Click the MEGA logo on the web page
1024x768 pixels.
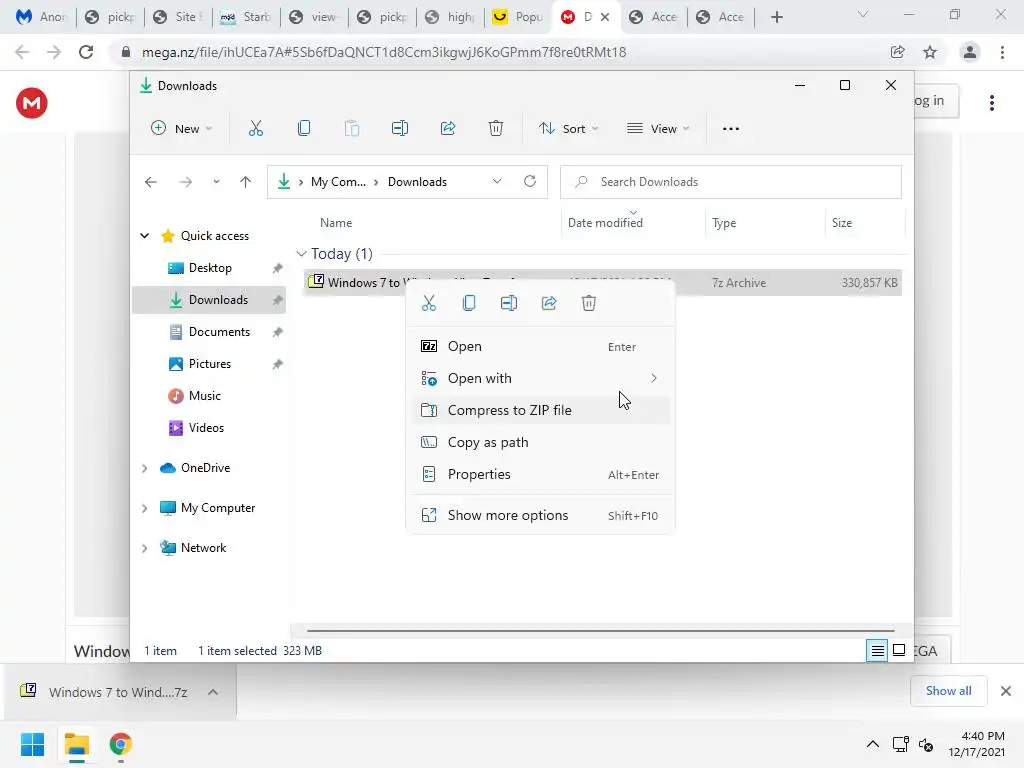[x=31, y=103]
